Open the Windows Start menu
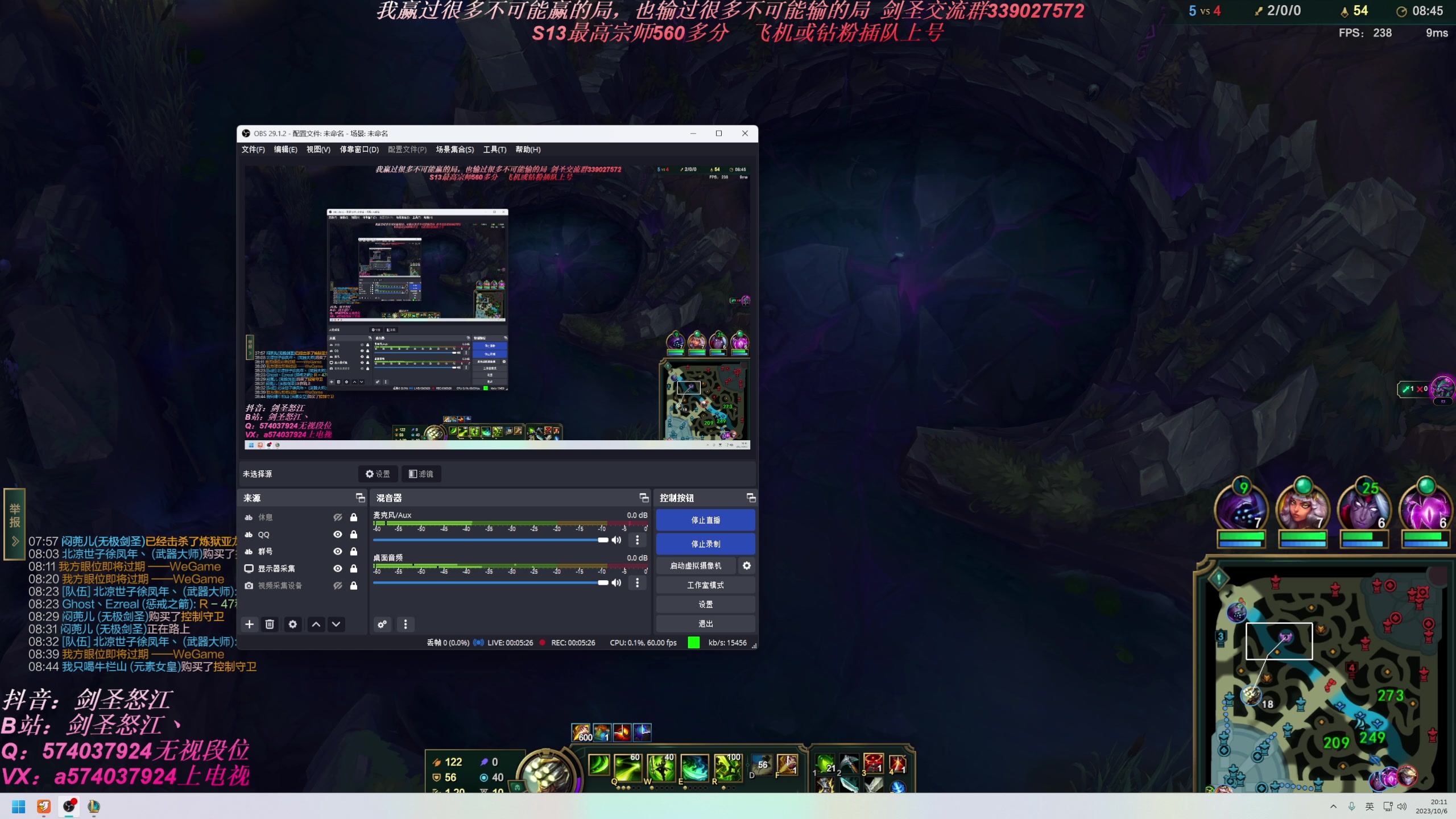Viewport: 1456px width, 819px height. click(x=19, y=806)
